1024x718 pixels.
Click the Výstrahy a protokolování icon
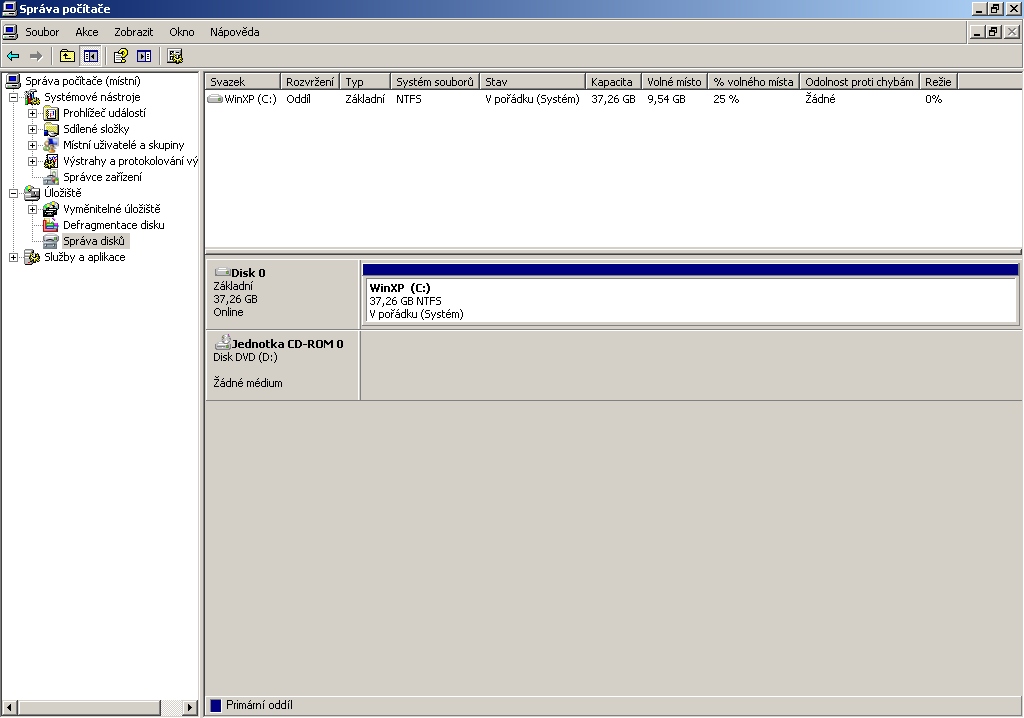point(51,161)
